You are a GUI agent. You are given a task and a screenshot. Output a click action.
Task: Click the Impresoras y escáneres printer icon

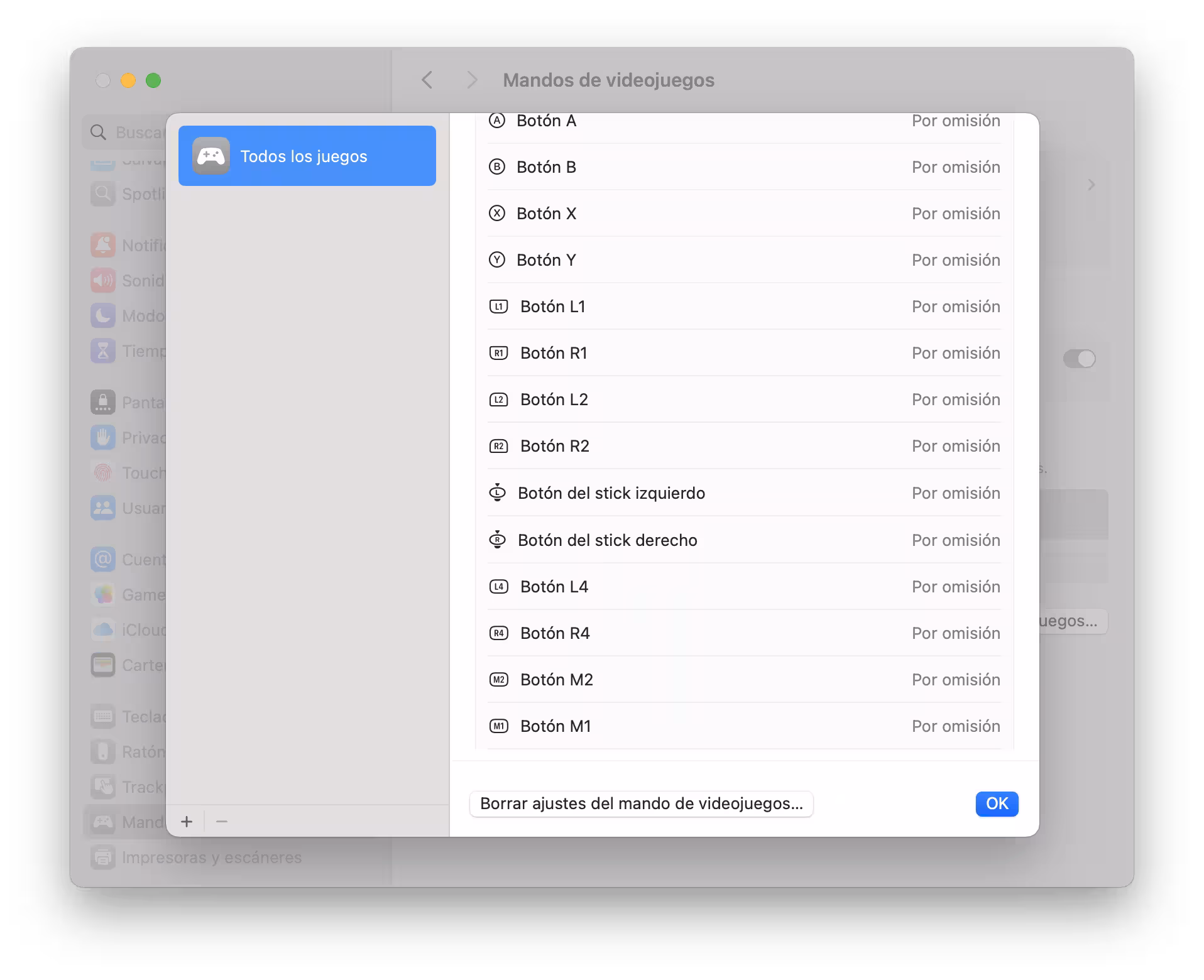click(x=103, y=857)
